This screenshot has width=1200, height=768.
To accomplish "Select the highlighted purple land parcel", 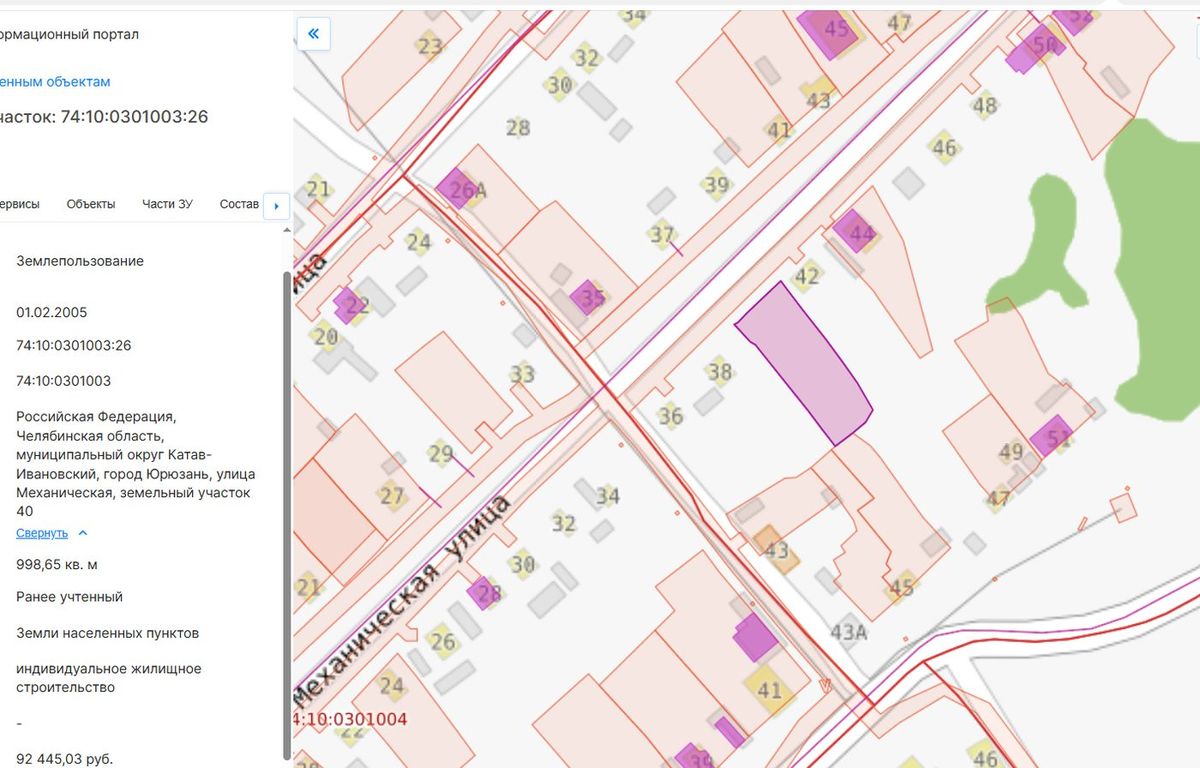I will [804, 364].
